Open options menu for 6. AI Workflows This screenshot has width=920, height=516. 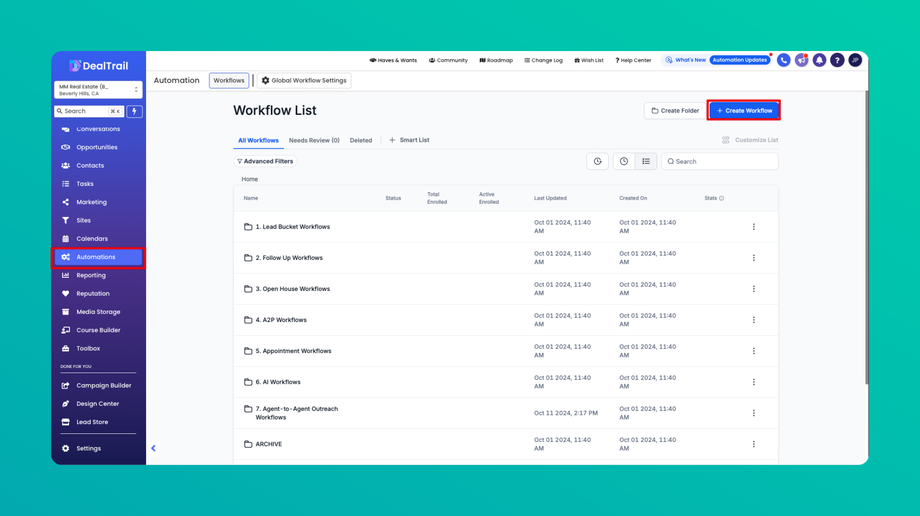(754, 382)
